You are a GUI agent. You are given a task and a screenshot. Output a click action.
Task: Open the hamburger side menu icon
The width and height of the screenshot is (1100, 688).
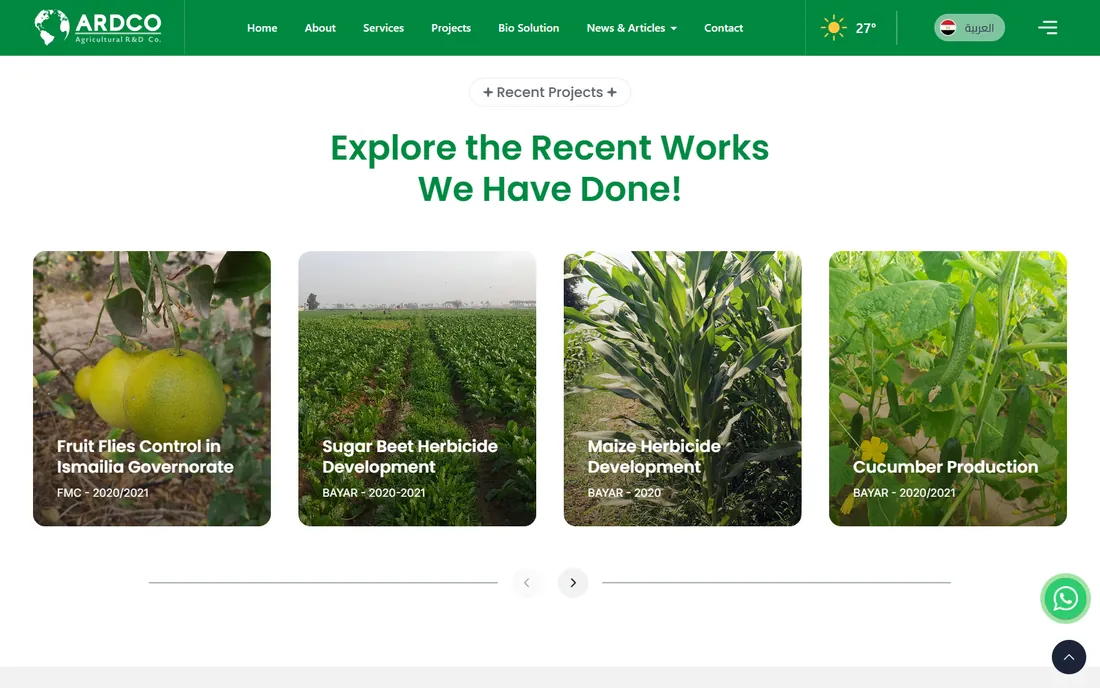tap(1047, 27)
